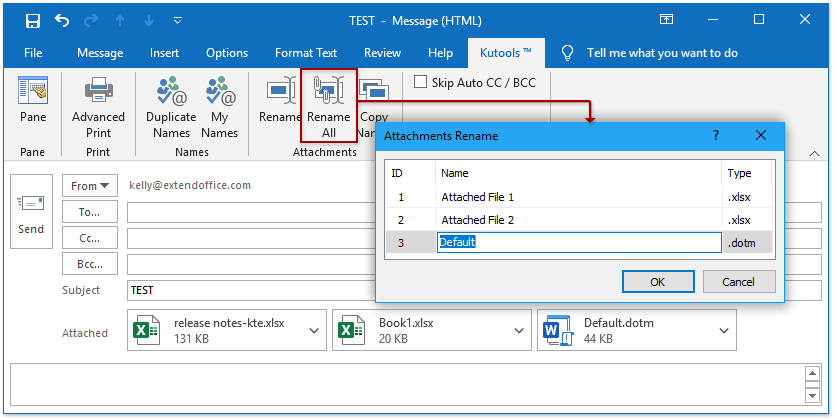Click the help question mark in dialog
The width and height of the screenshot is (836, 420).
pos(715,135)
